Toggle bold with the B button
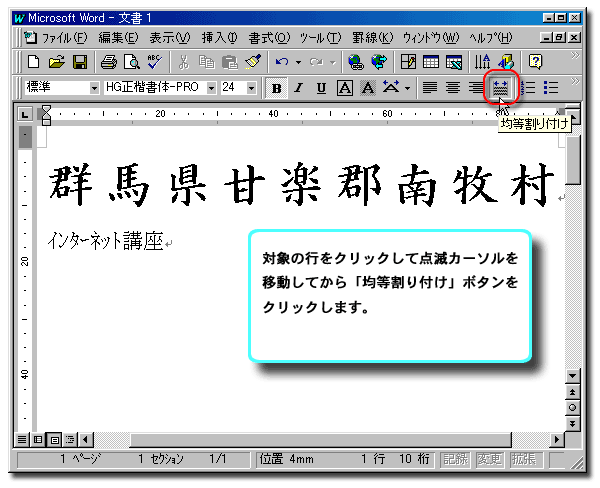This screenshot has height=488, width=600. click(276, 88)
